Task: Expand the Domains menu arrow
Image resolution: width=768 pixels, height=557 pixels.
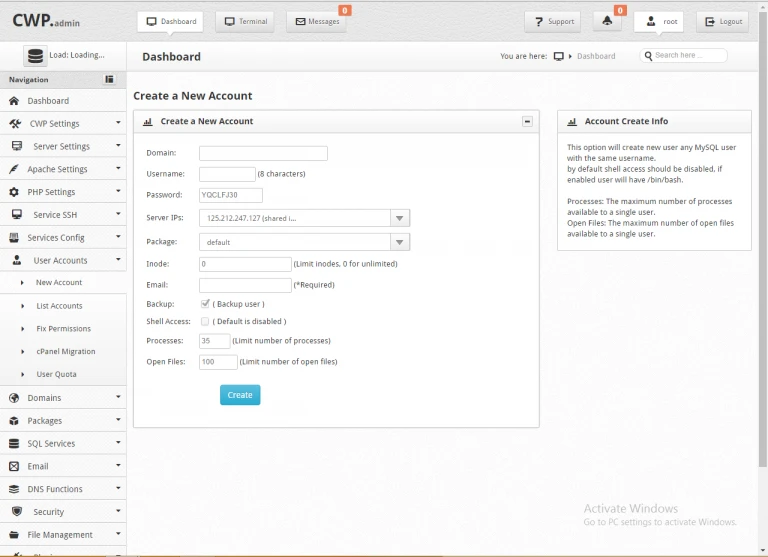Action: (x=118, y=397)
